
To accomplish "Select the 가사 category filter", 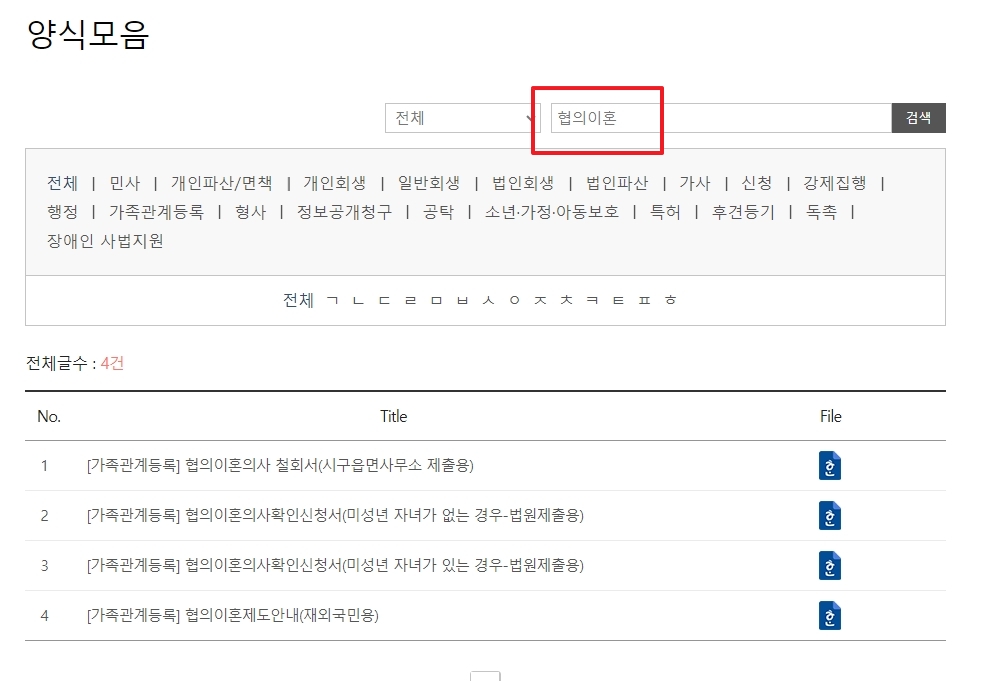I will tap(694, 183).
